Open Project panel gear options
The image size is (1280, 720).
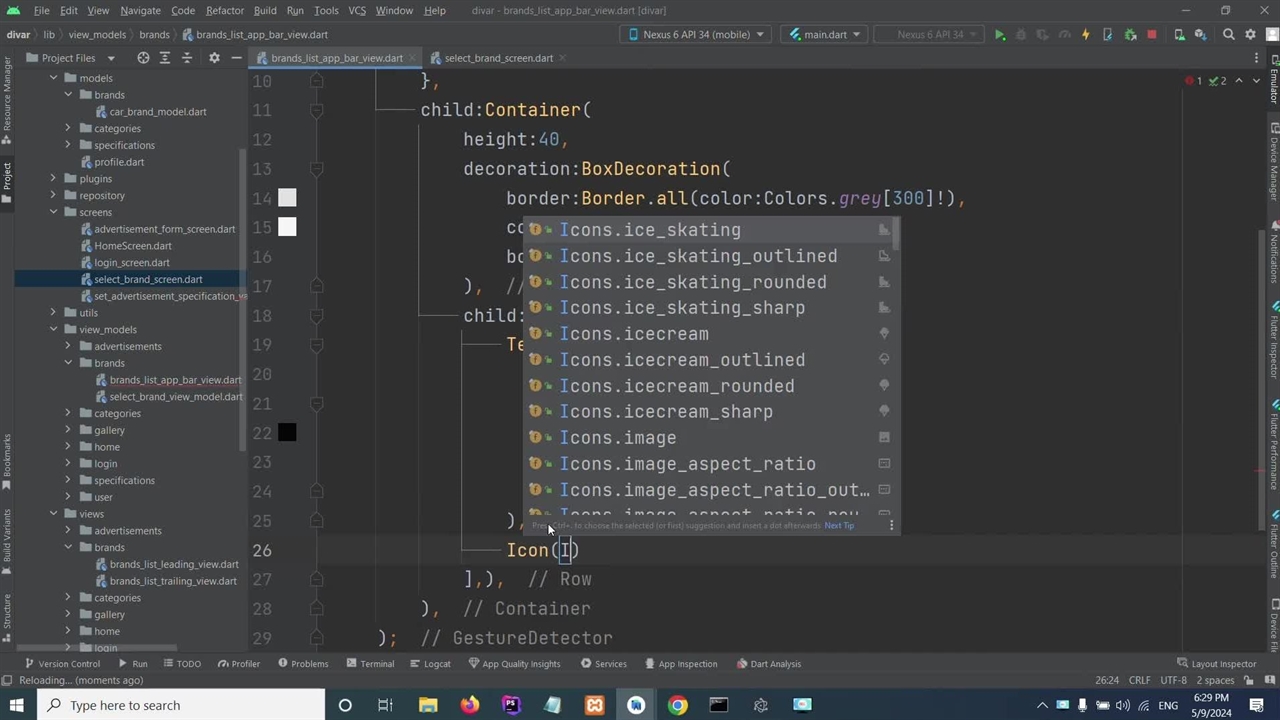click(x=214, y=58)
